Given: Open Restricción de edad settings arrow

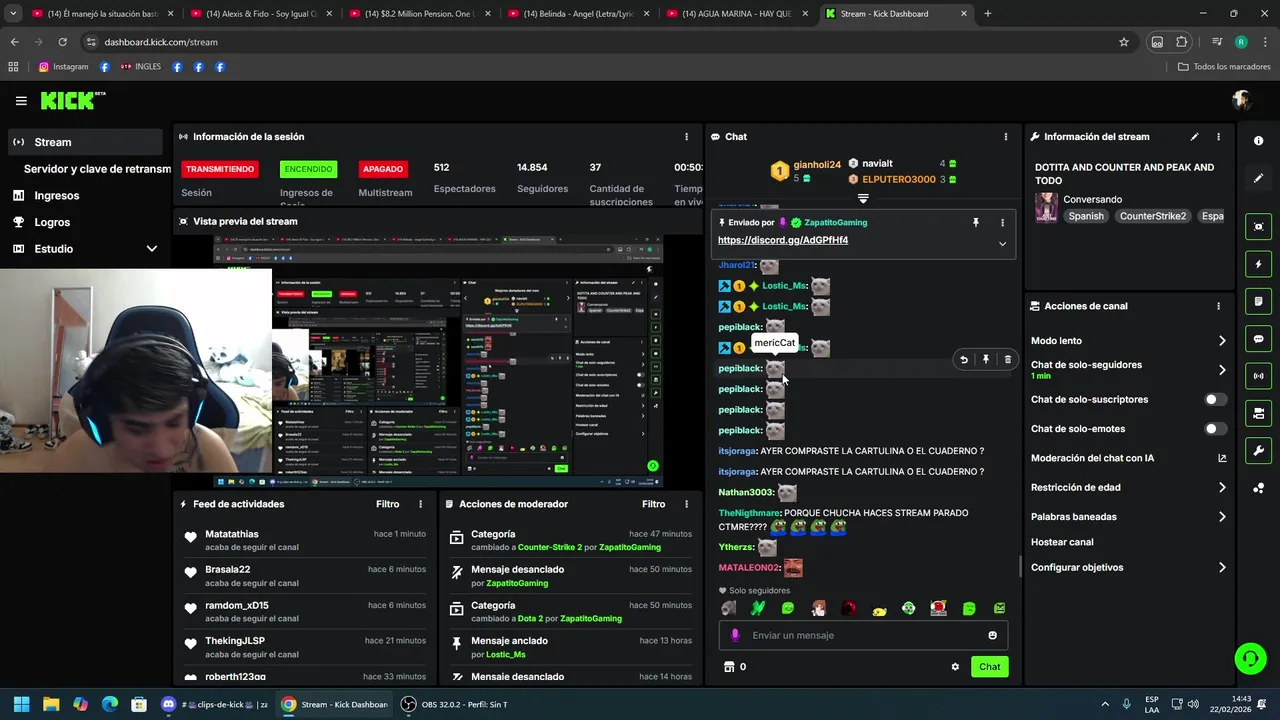Looking at the screenshot, I should pos(1222,488).
